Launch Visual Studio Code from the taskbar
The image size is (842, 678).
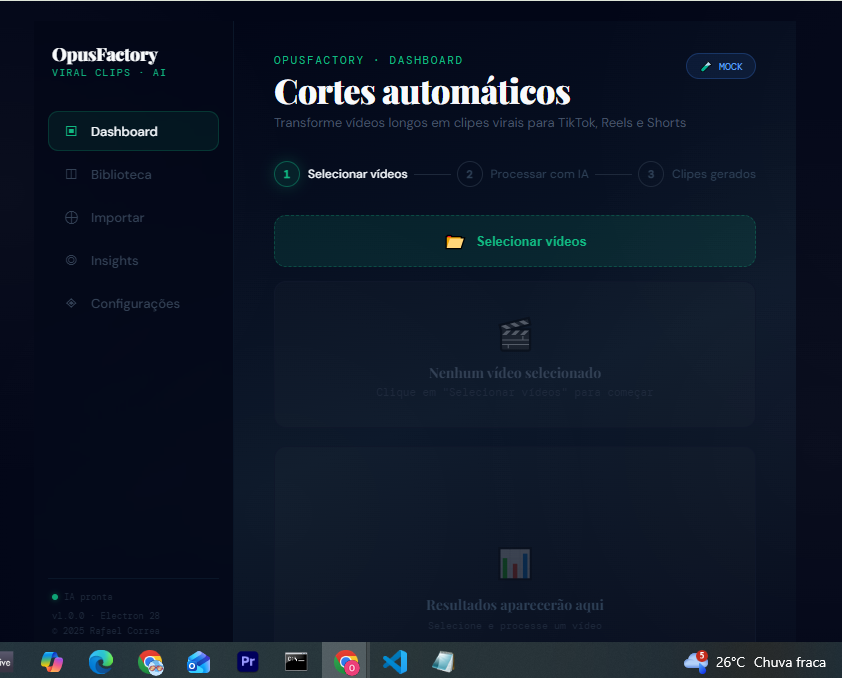click(394, 661)
